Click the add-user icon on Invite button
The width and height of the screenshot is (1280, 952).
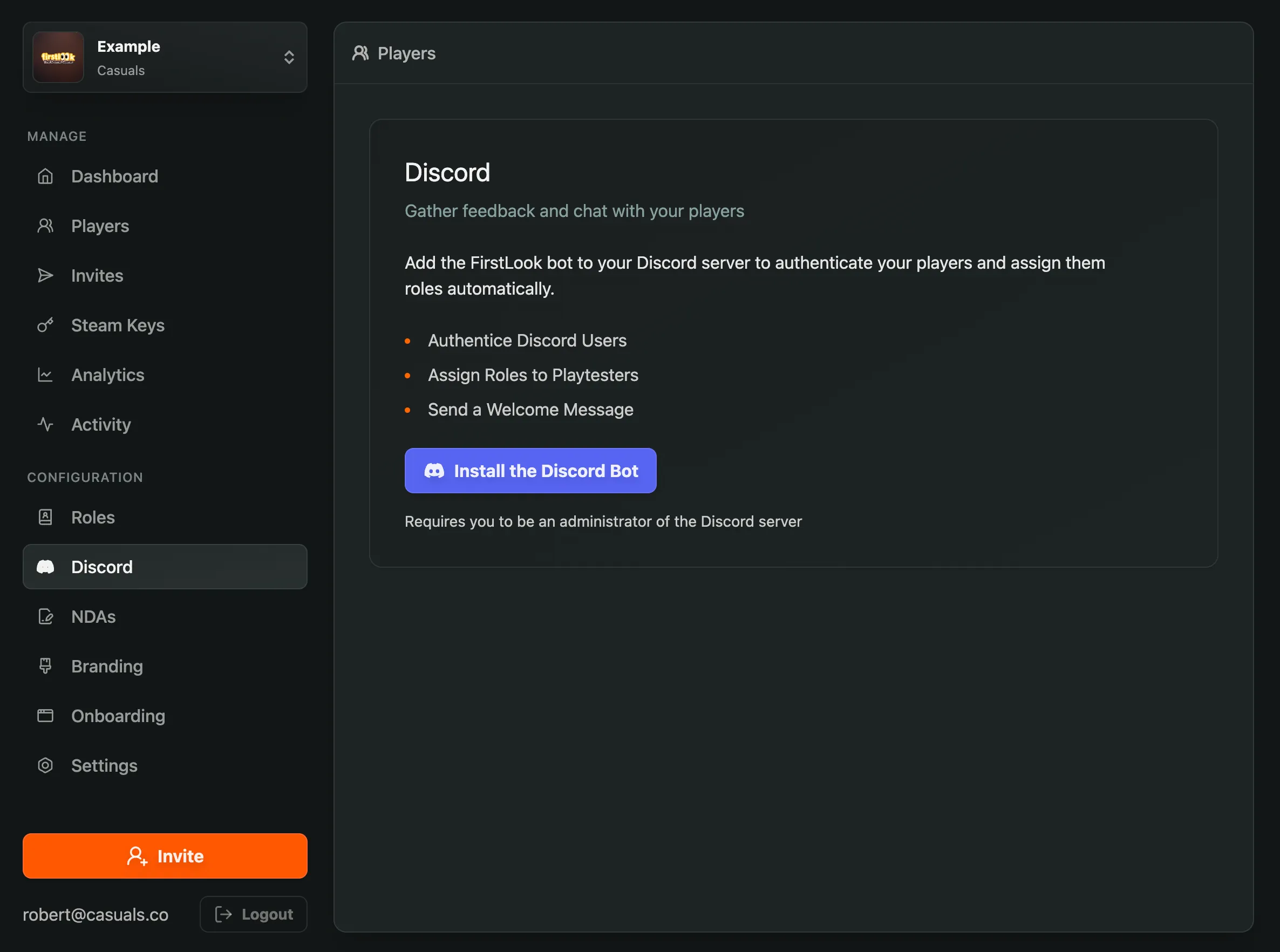[x=137, y=856]
